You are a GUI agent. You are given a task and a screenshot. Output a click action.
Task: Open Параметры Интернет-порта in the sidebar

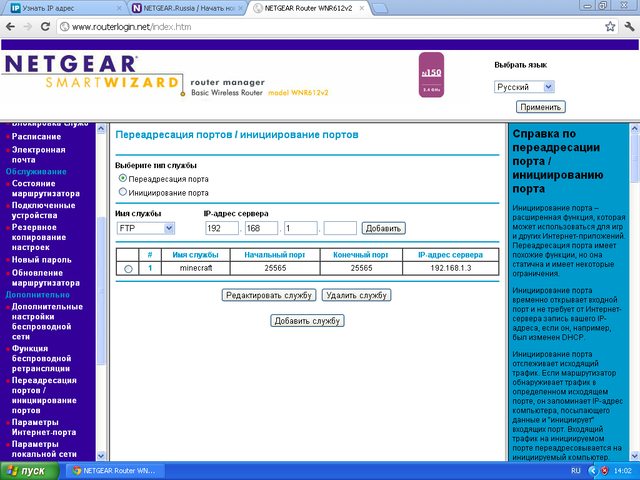[44, 427]
